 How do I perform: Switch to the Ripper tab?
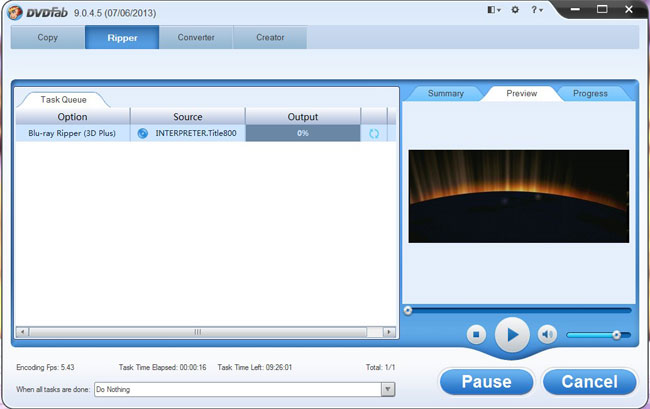click(122, 37)
